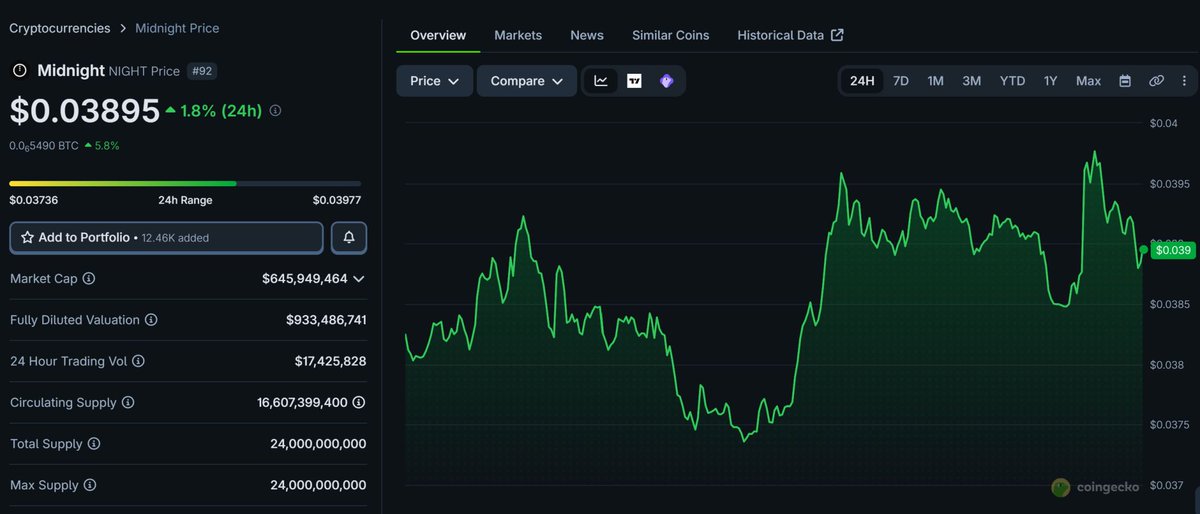Click the #92 rank badge

[x=200, y=71]
